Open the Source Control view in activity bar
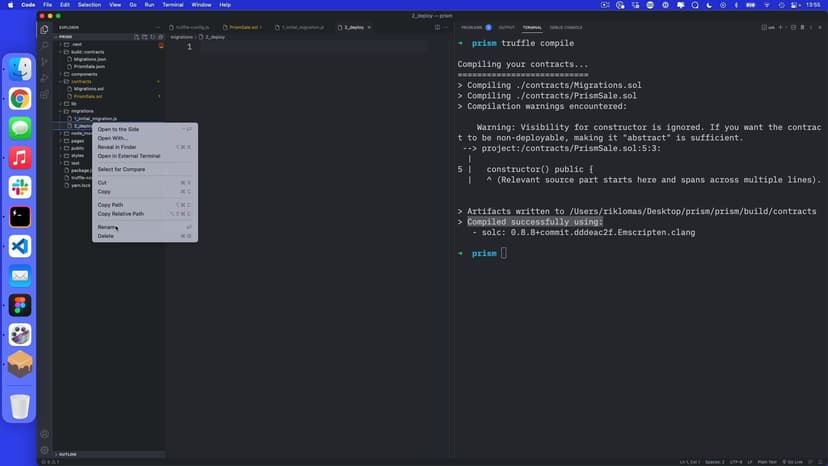828x466 pixels. pos(44,62)
